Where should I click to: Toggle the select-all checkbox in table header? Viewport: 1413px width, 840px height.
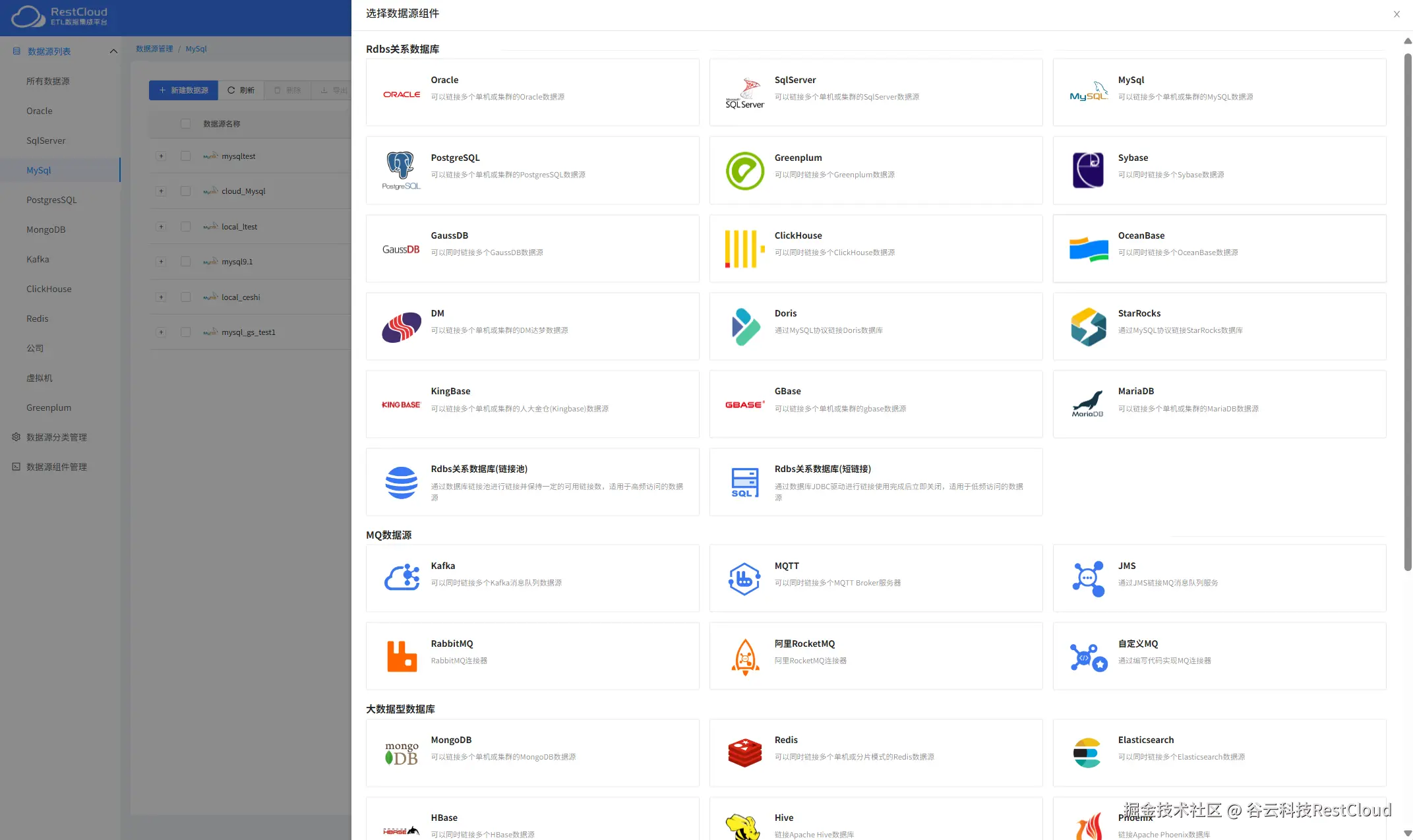pos(185,123)
